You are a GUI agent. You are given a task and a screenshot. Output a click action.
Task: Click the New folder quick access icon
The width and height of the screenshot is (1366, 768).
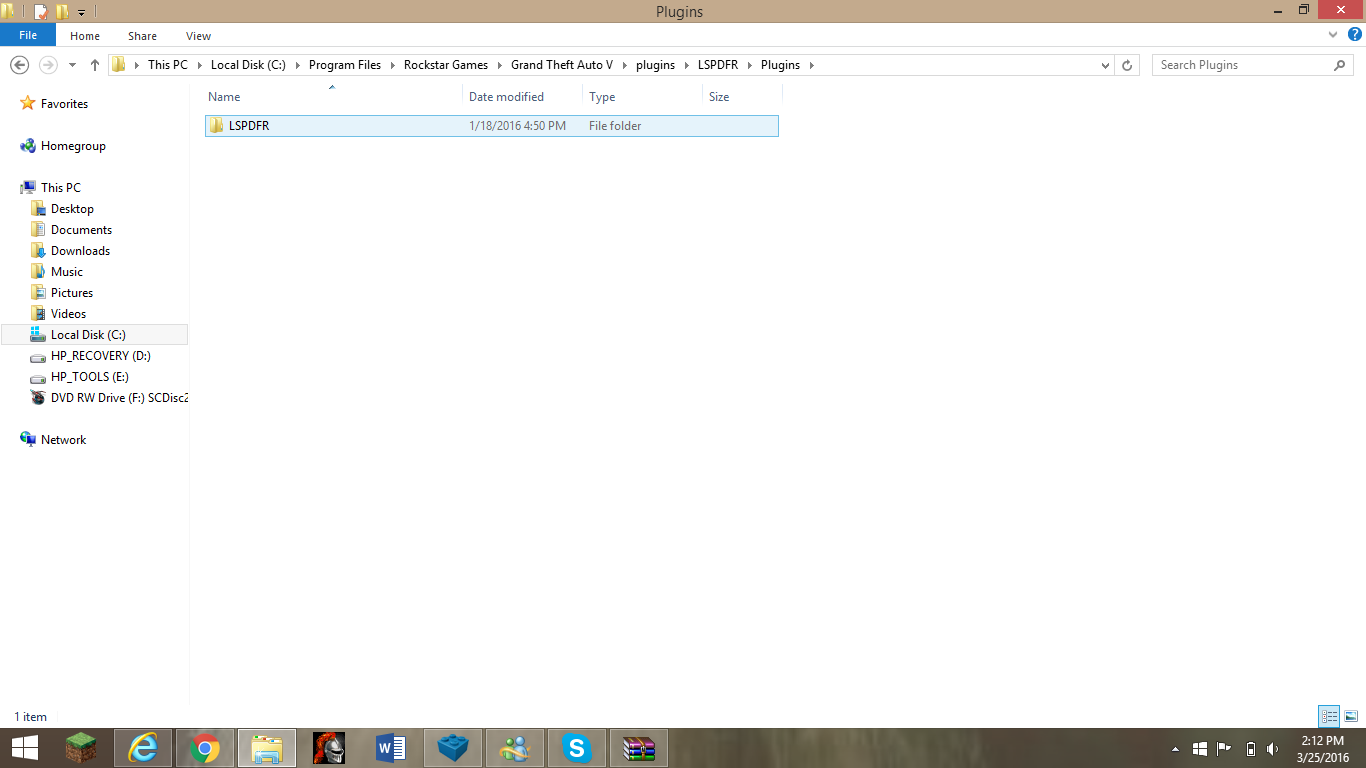[x=62, y=12]
